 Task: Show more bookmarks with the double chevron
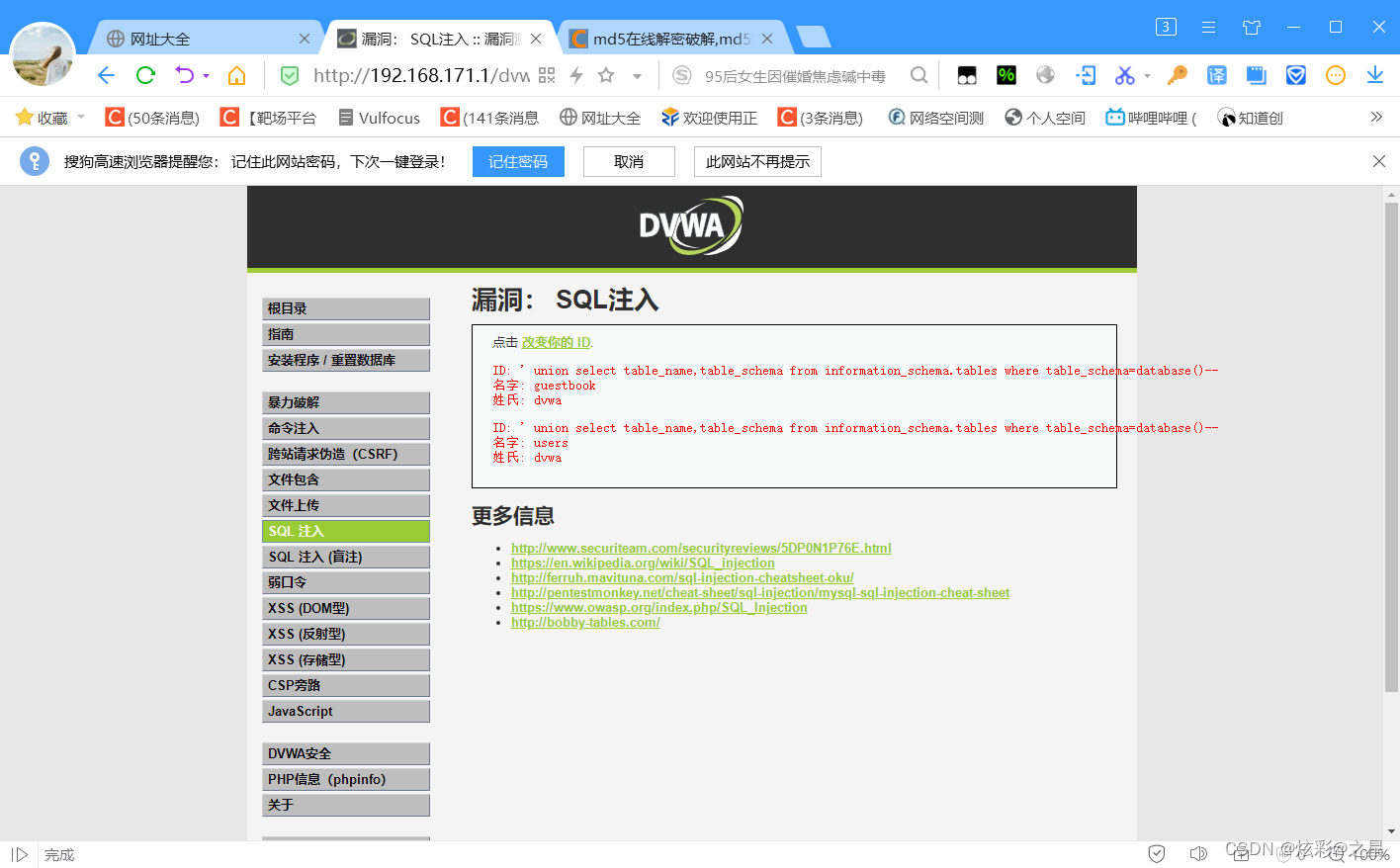pos(1376,117)
